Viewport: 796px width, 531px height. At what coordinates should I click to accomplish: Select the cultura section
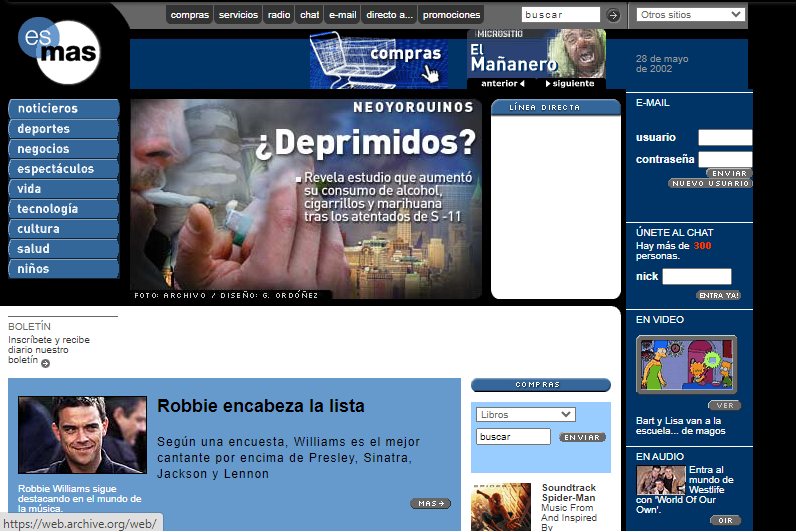[63, 229]
